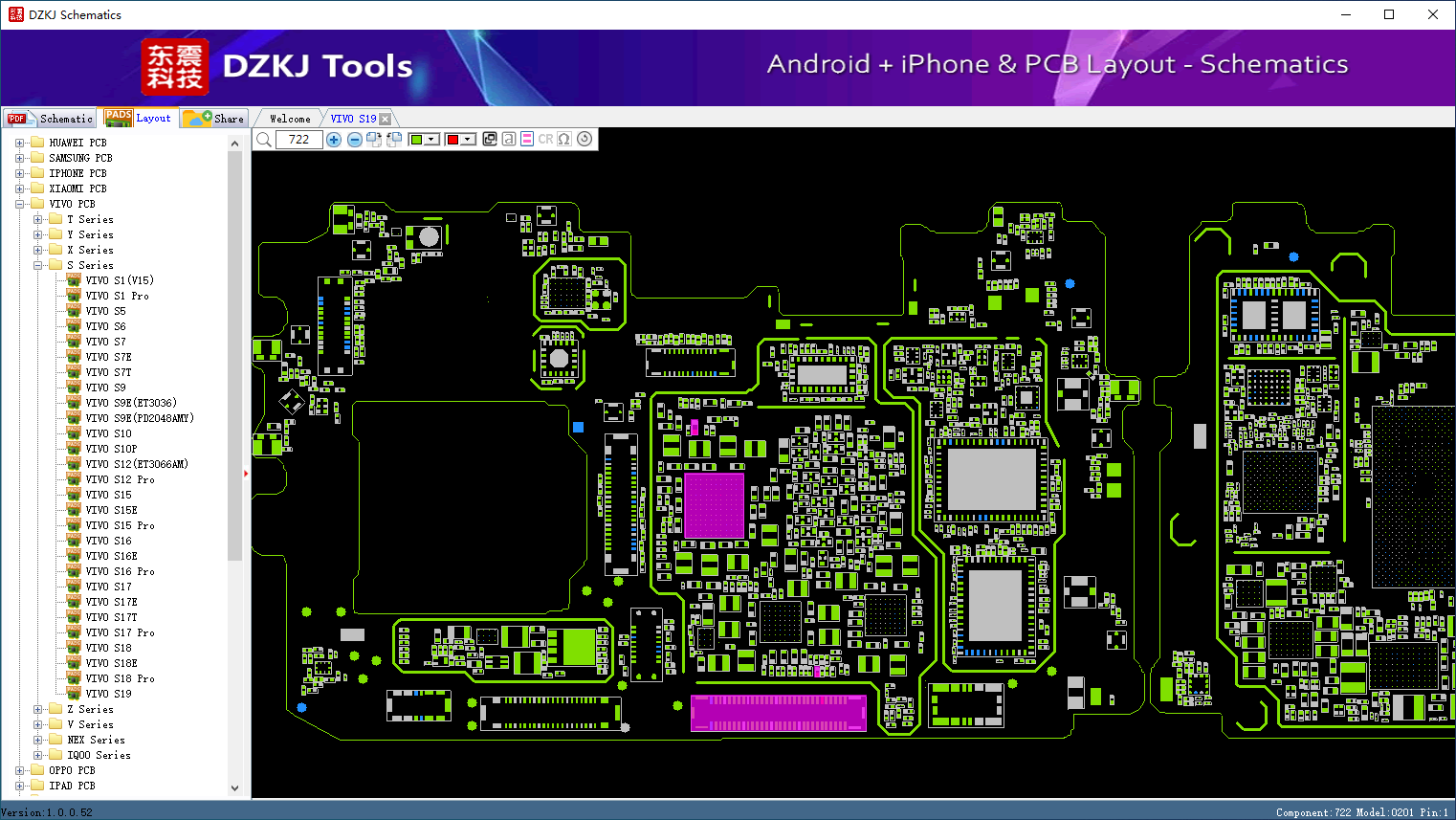
Task: Open the Share tab
Action: click(214, 119)
